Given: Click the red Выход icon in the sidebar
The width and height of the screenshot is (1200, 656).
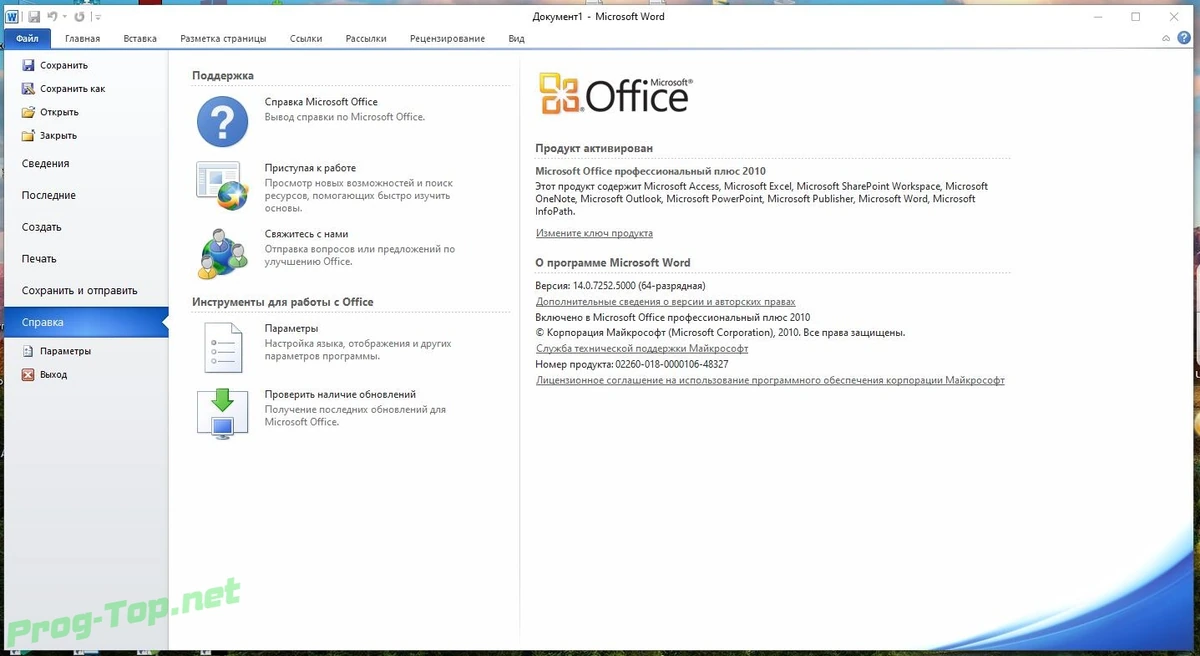Looking at the screenshot, I should coord(29,374).
